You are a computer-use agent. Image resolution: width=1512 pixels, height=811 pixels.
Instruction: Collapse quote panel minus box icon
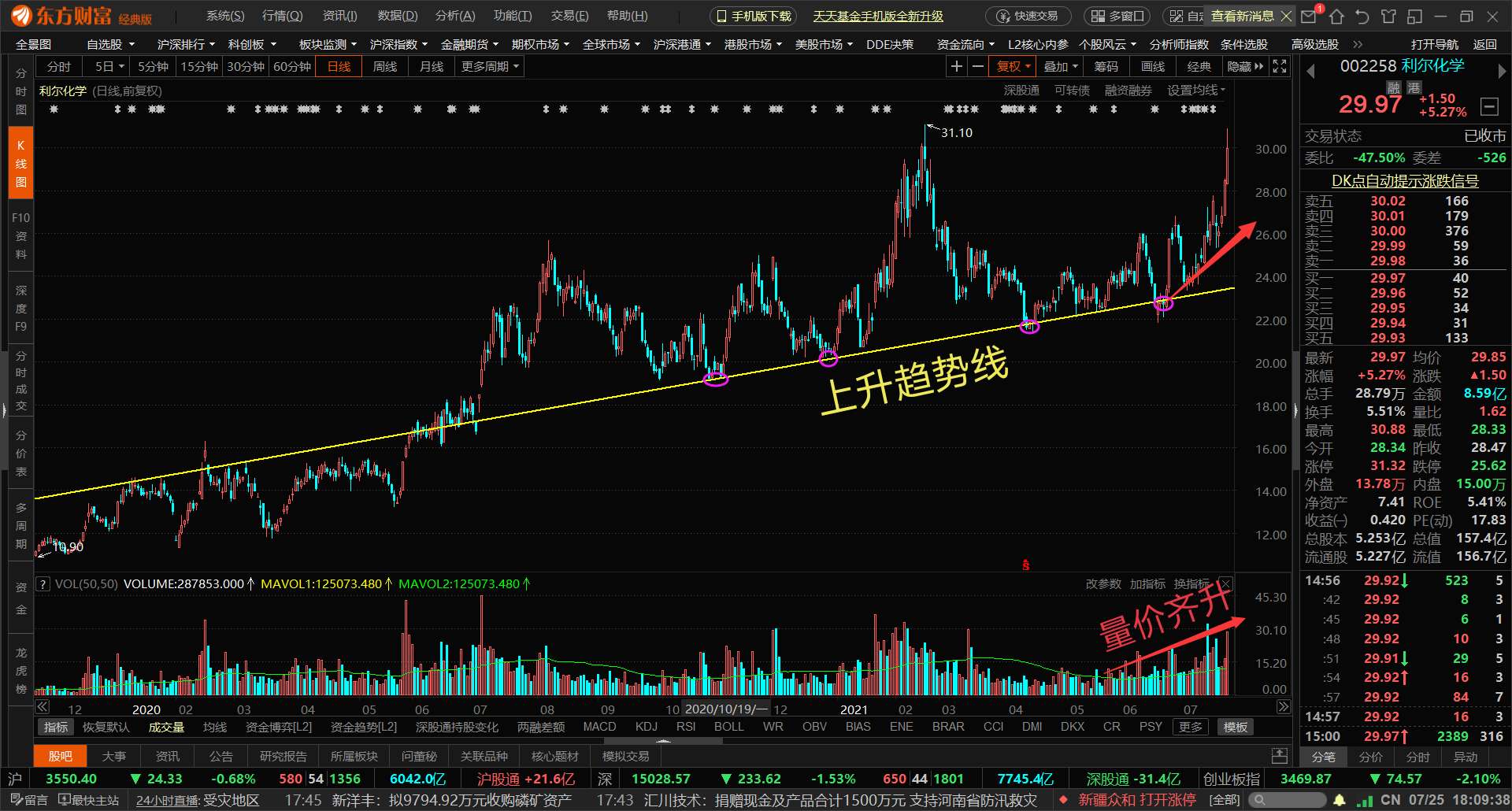coord(1489,106)
